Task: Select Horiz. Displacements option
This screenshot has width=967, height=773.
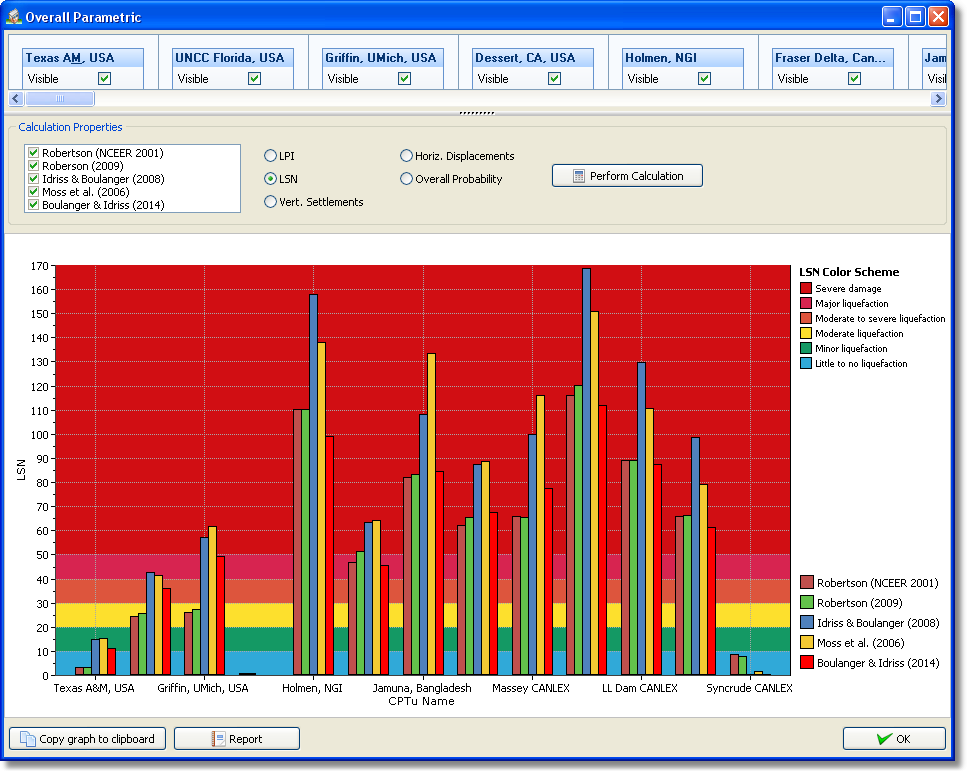Action: click(406, 156)
